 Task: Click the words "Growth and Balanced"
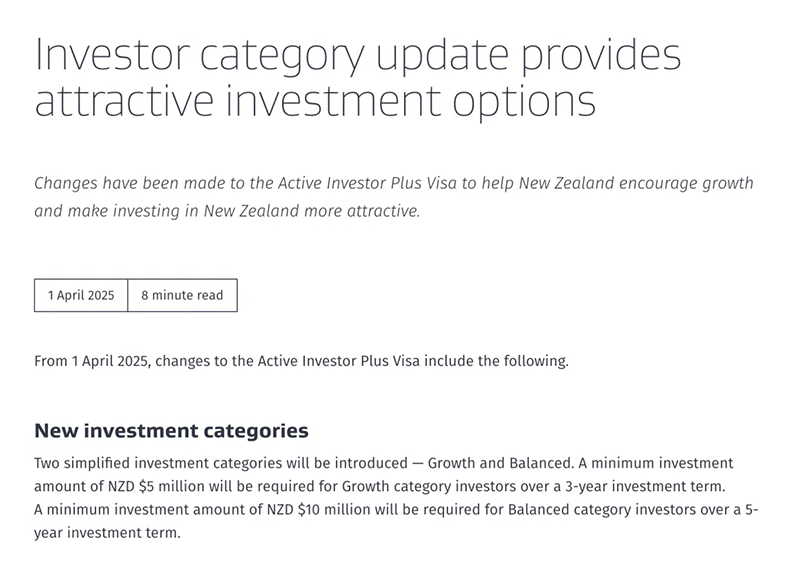(x=507, y=464)
